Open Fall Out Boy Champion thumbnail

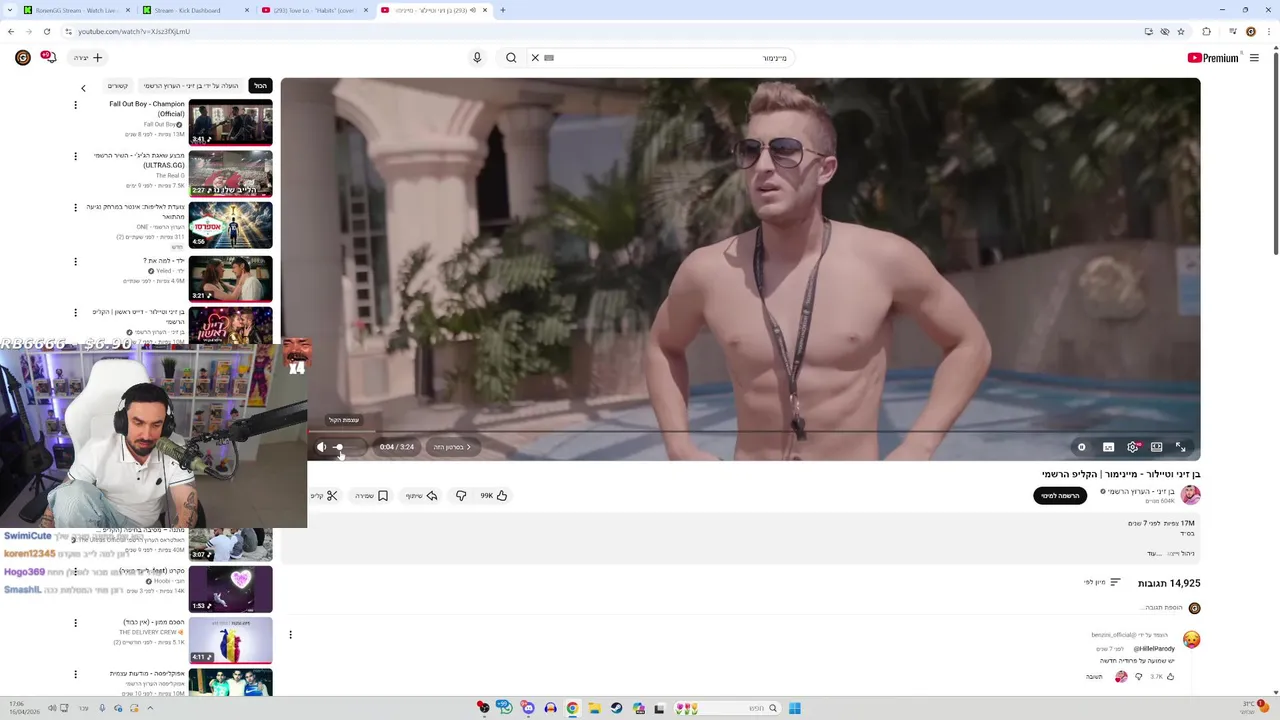[230, 122]
